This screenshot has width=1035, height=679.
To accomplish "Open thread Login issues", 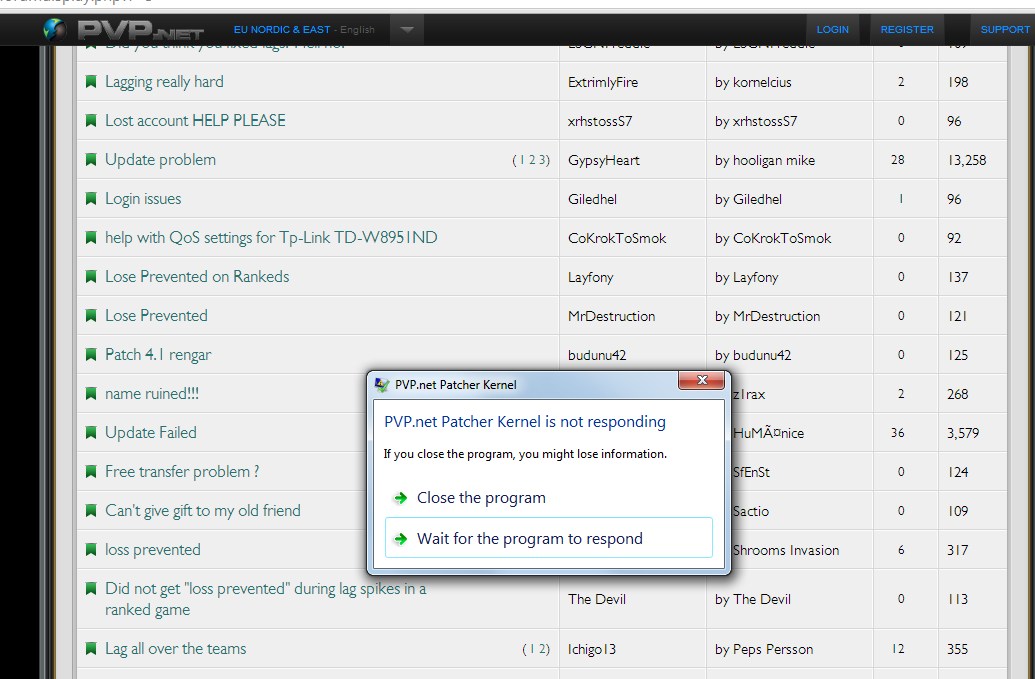I will 143,199.
